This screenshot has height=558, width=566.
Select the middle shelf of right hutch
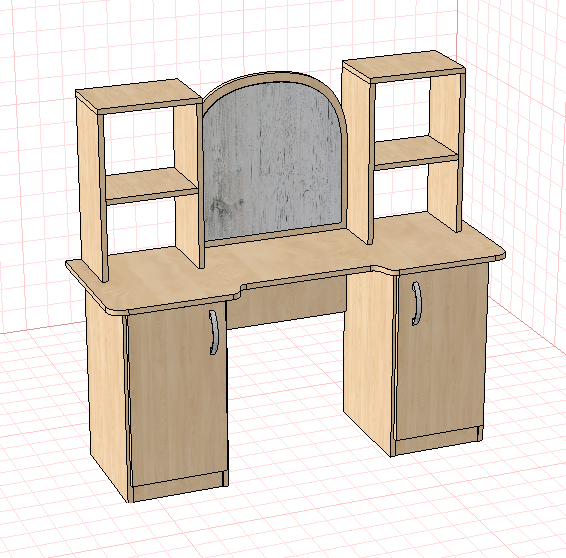pos(416,152)
